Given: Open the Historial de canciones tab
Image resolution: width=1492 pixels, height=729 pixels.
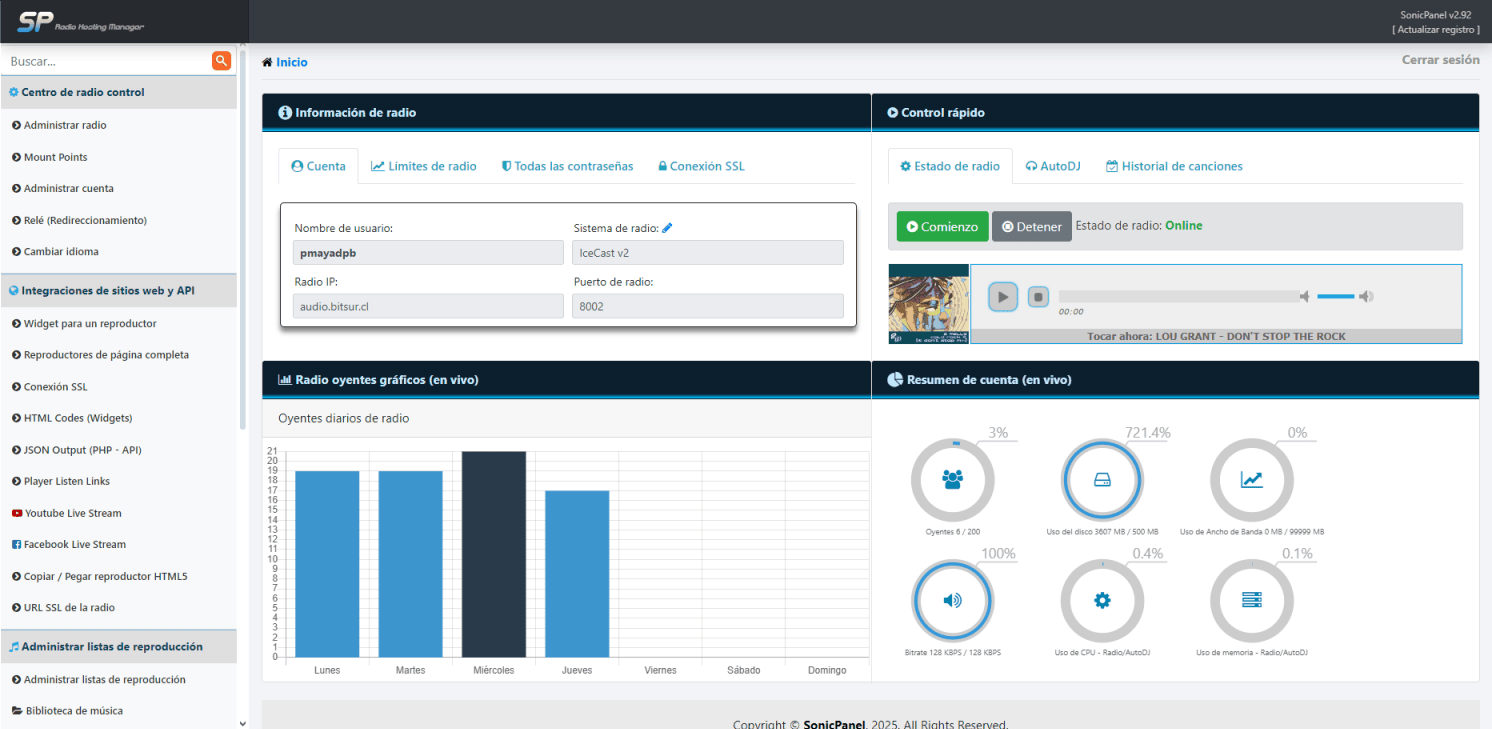Looking at the screenshot, I should pyautogui.click(x=1174, y=166).
